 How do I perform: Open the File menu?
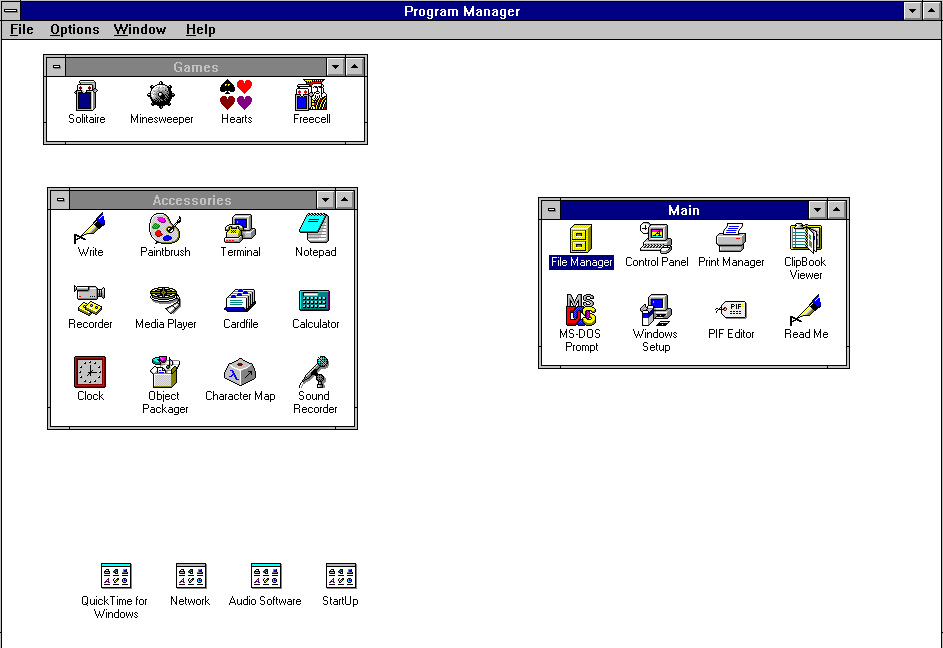click(22, 29)
